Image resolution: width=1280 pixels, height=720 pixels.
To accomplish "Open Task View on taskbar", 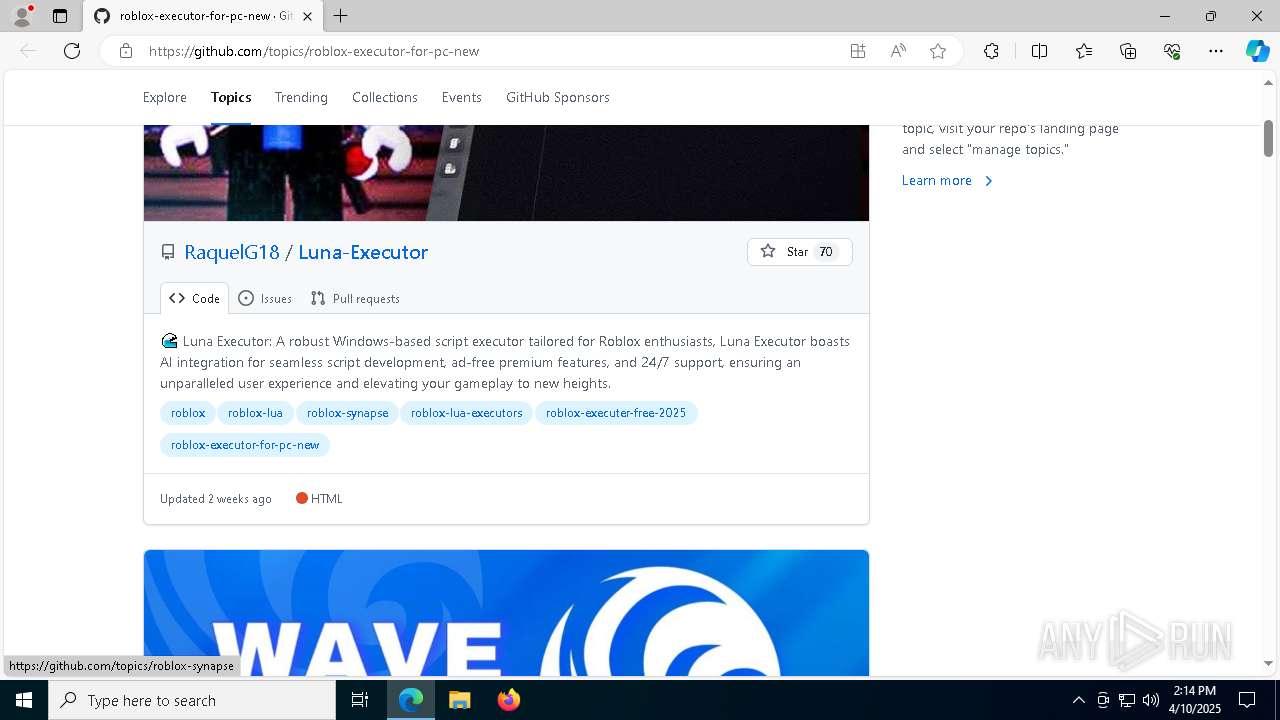I will [360, 700].
